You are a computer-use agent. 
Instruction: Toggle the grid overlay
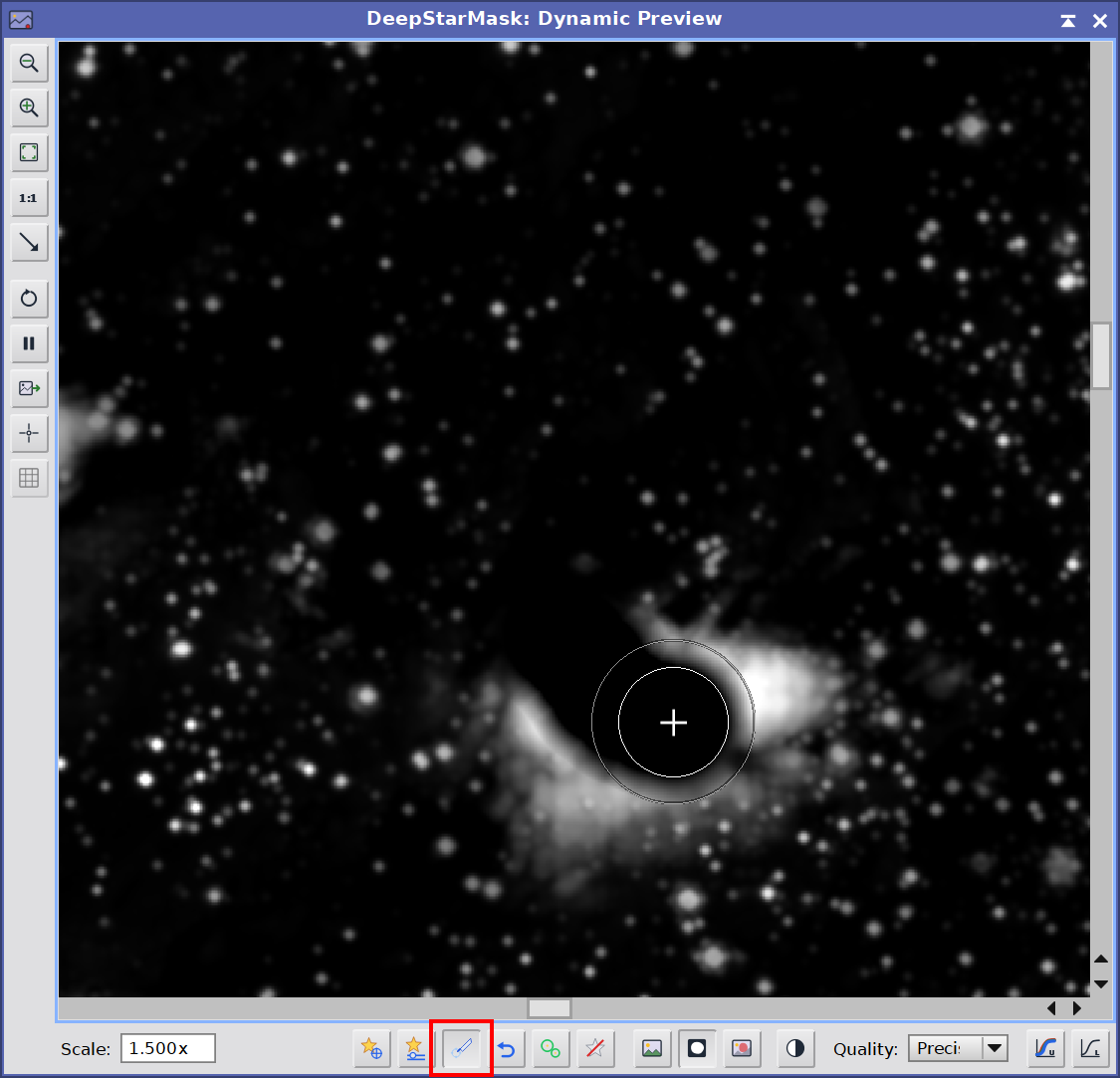(29, 478)
